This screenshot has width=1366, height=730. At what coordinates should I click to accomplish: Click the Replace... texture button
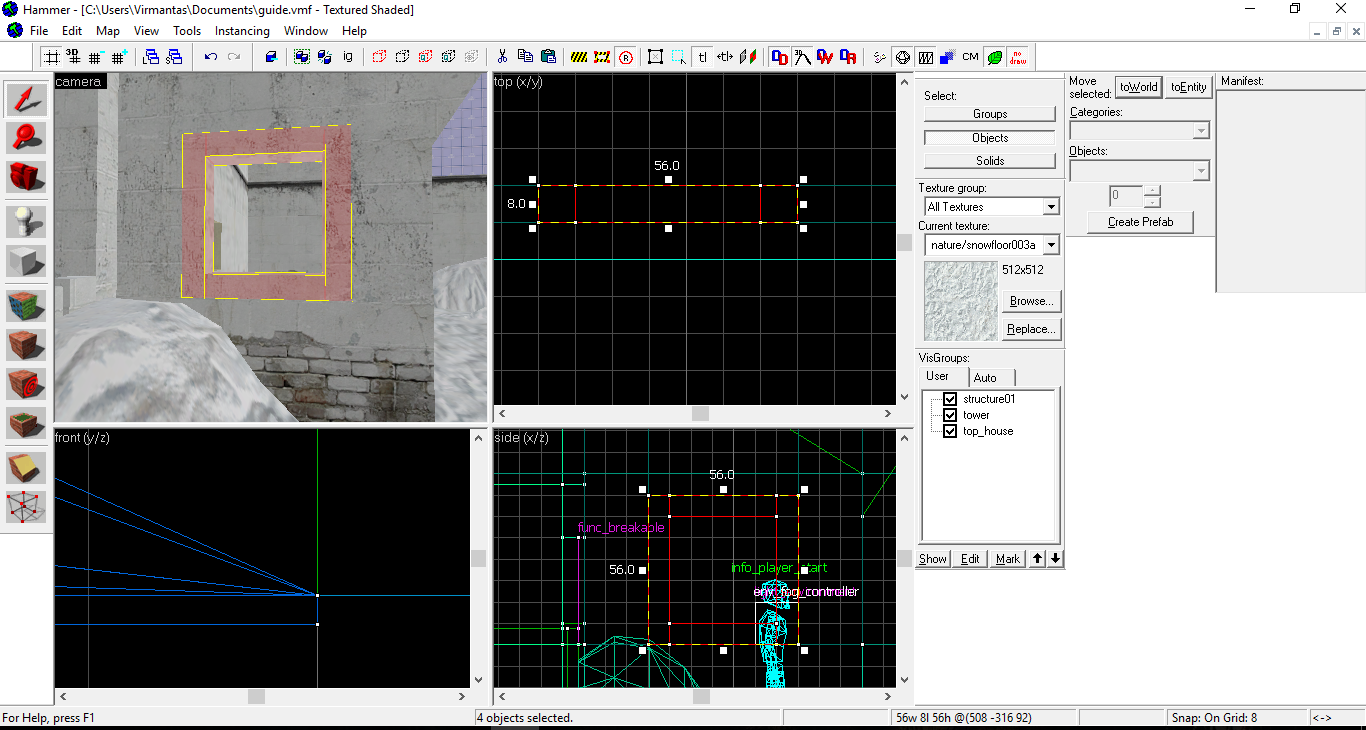coord(1031,329)
